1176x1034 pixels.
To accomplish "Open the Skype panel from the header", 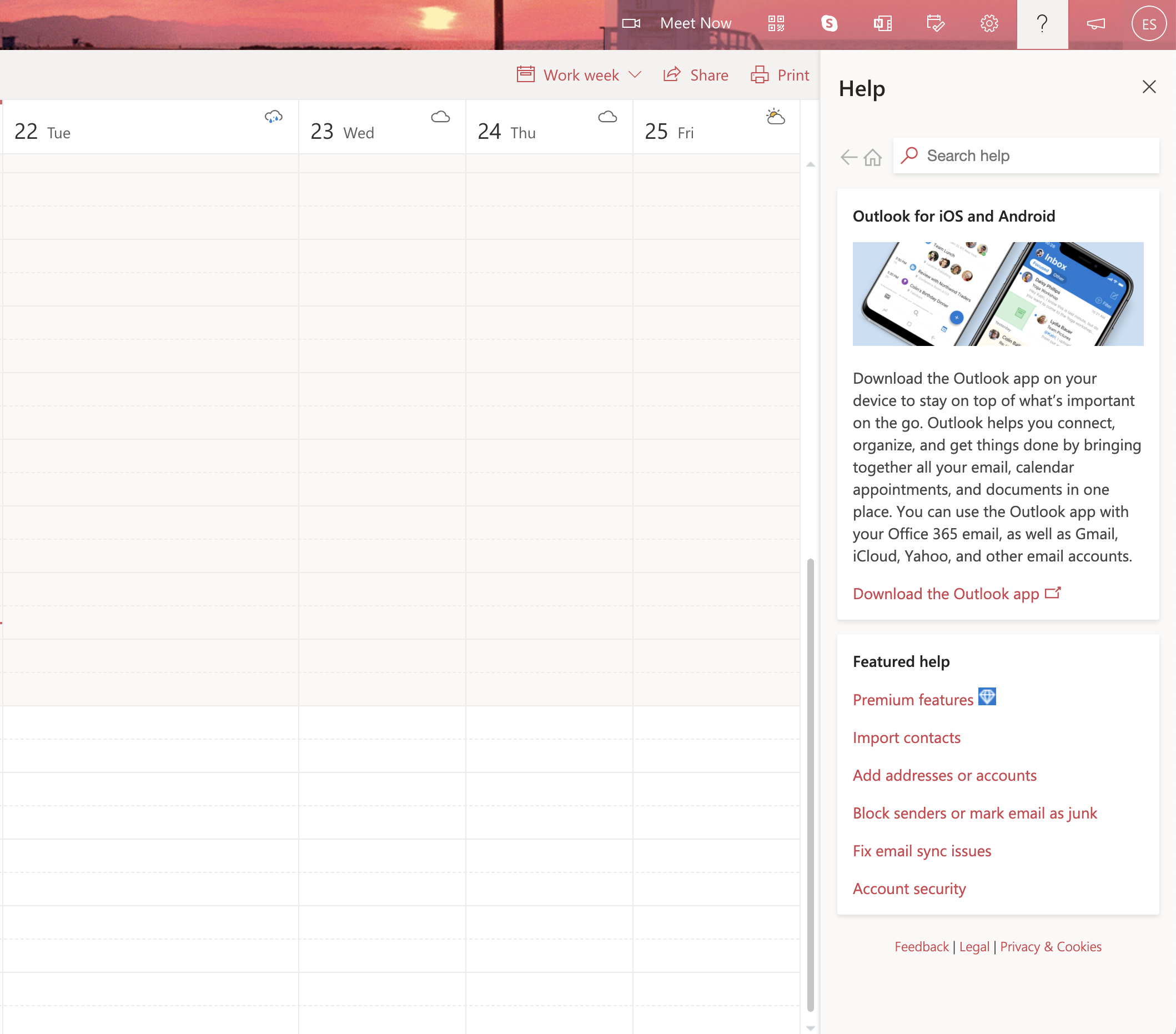I will point(829,23).
